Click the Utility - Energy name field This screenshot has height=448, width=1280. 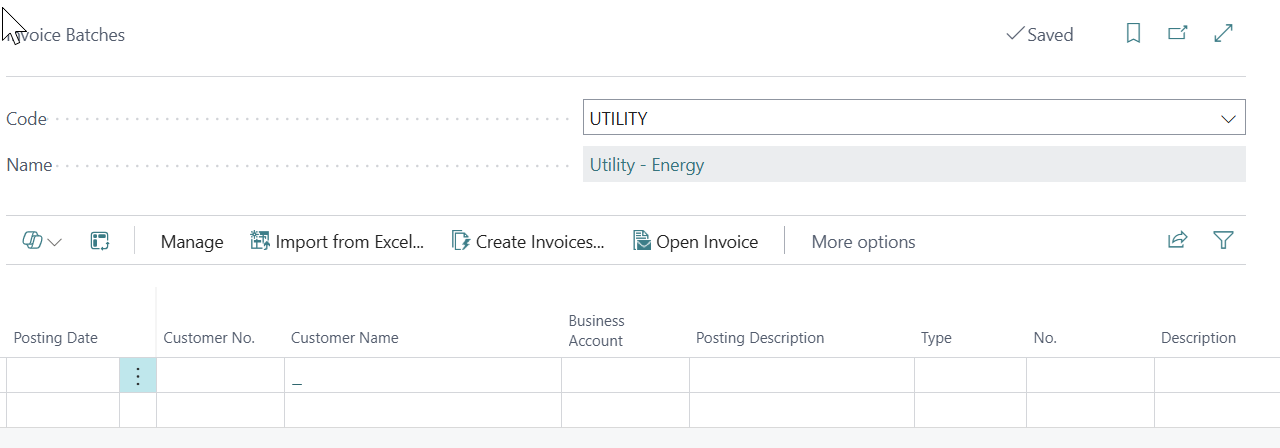(x=913, y=165)
